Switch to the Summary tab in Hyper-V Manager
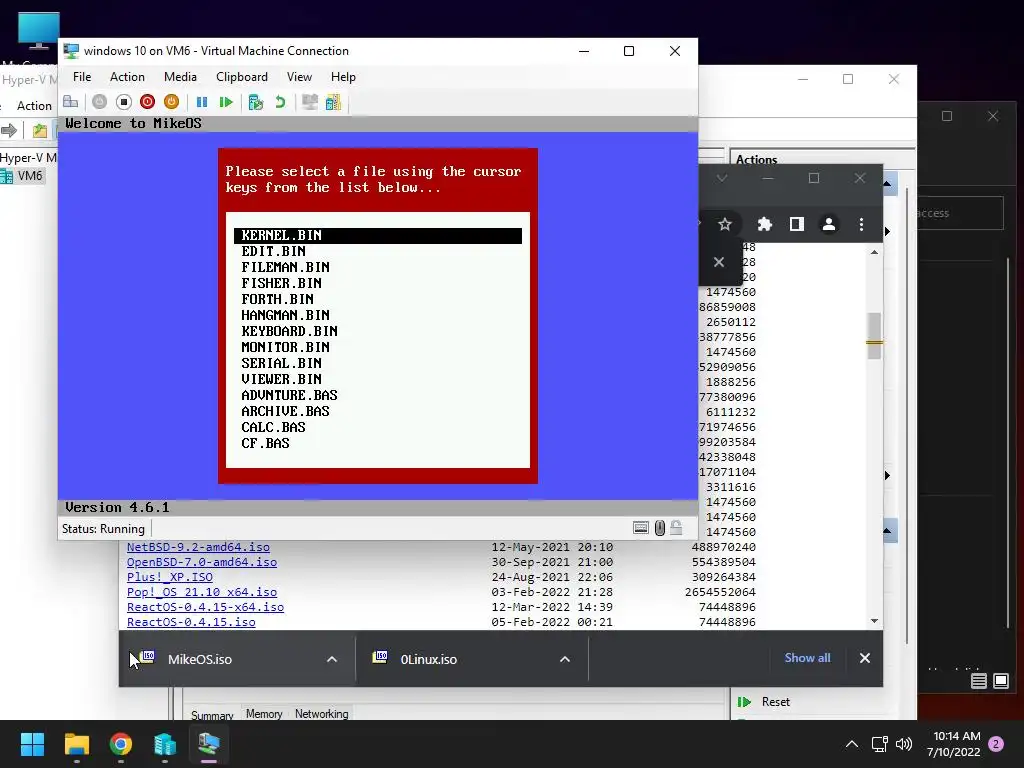This screenshot has width=1024, height=768. pos(212,716)
